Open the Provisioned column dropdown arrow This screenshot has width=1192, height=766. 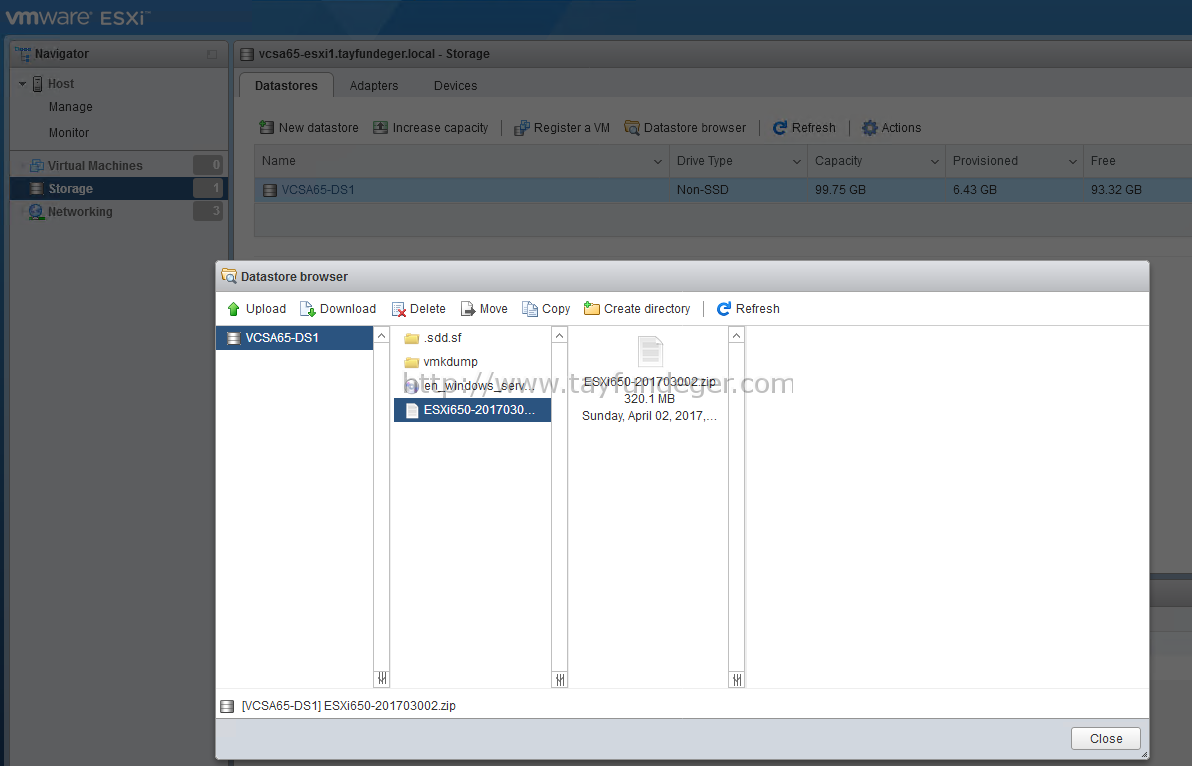(1073, 162)
